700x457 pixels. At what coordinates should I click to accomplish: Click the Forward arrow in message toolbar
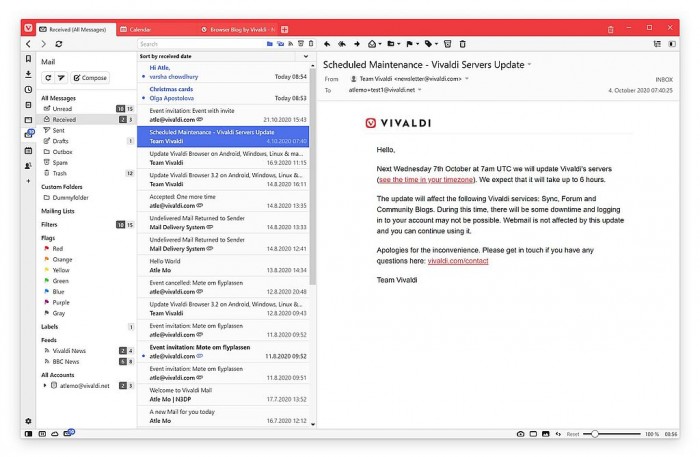tap(357, 44)
